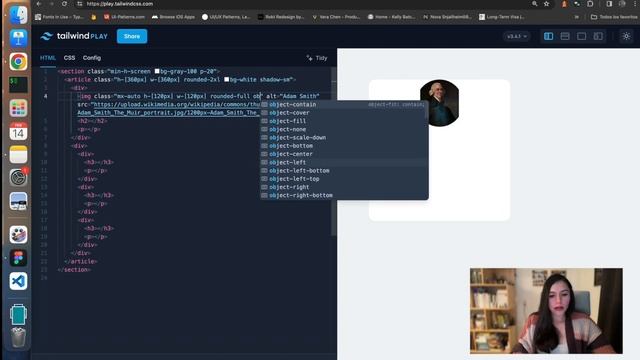Click the bg-white color swatch
Image resolution: width=640 pixels, height=360 pixels.
click(x=227, y=79)
